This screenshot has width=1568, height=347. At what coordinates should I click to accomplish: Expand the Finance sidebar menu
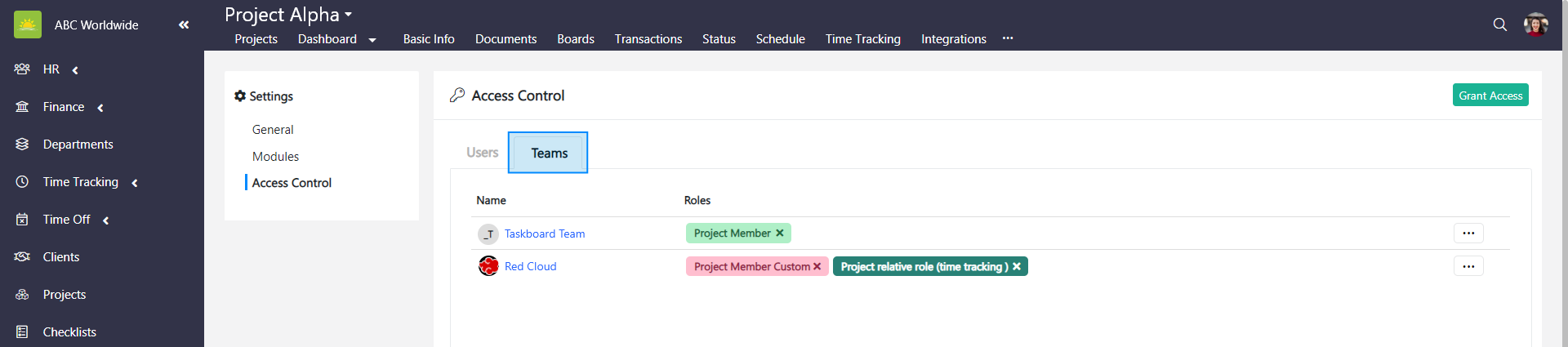click(100, 108)
